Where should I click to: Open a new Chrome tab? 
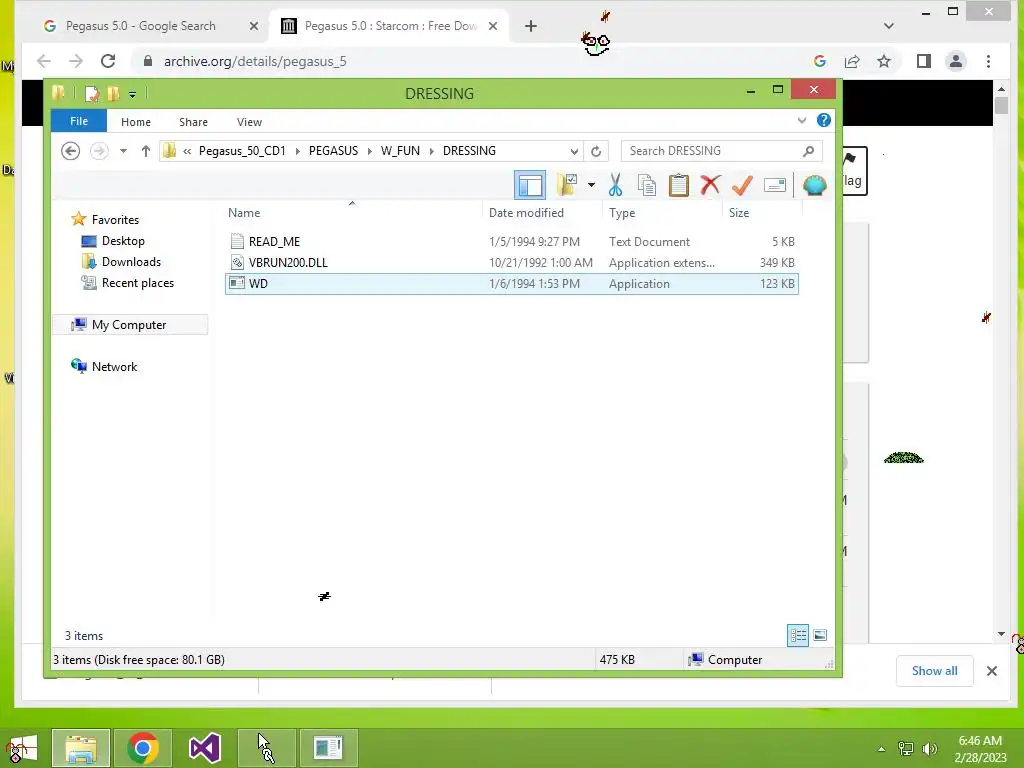tap(531, 26)
